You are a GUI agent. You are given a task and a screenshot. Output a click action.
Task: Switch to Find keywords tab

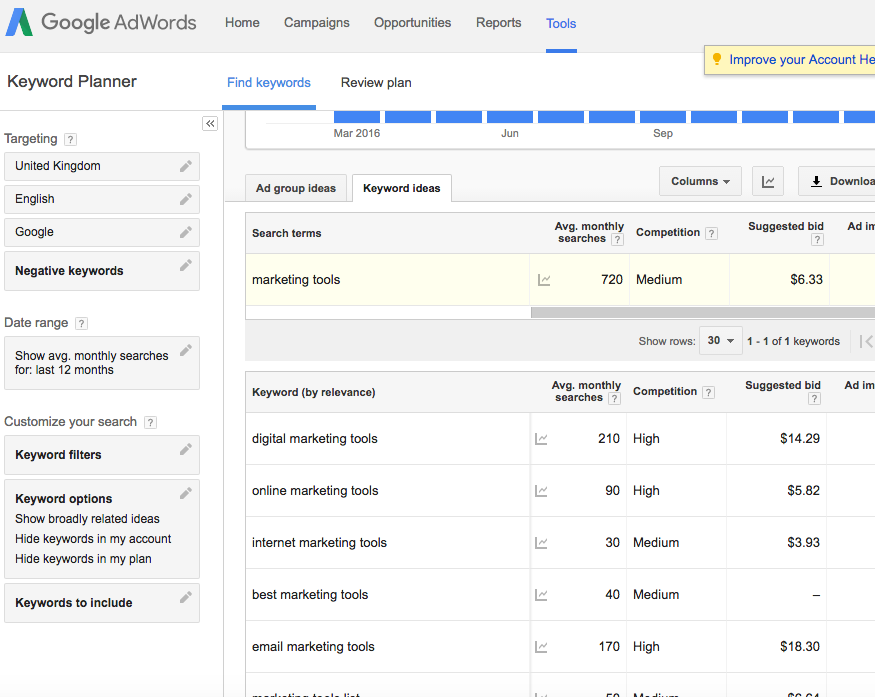coord(268,83)
